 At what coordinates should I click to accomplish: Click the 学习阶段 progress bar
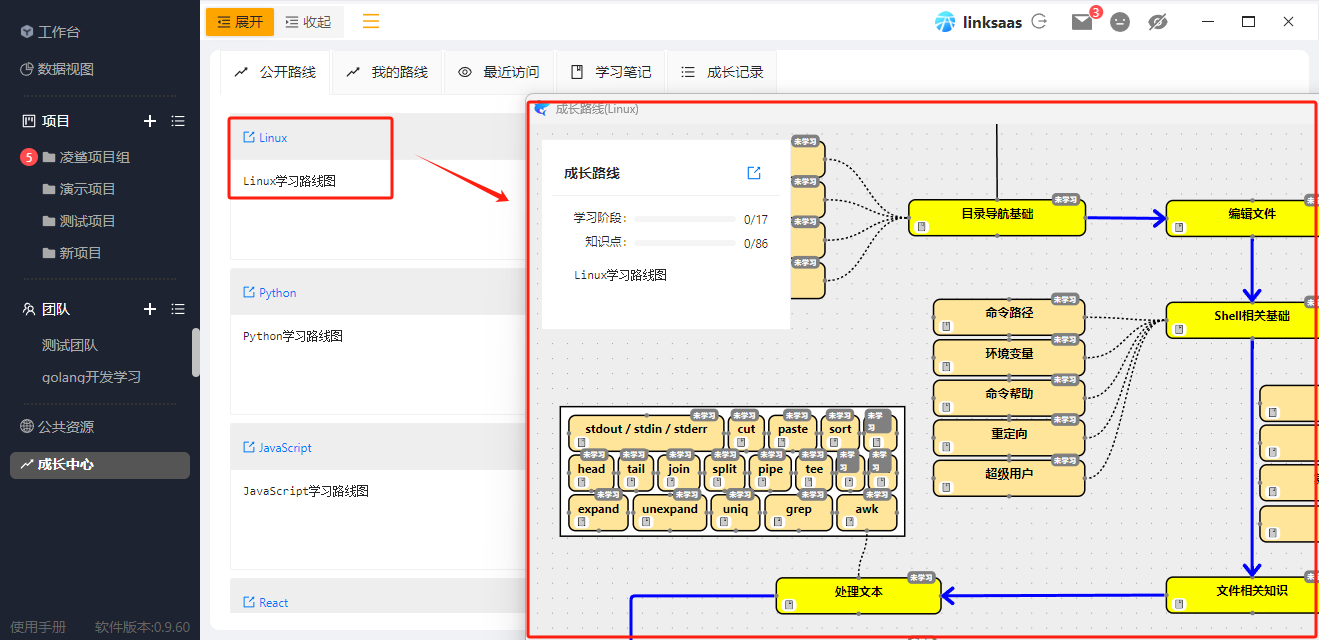pos(685,219)
